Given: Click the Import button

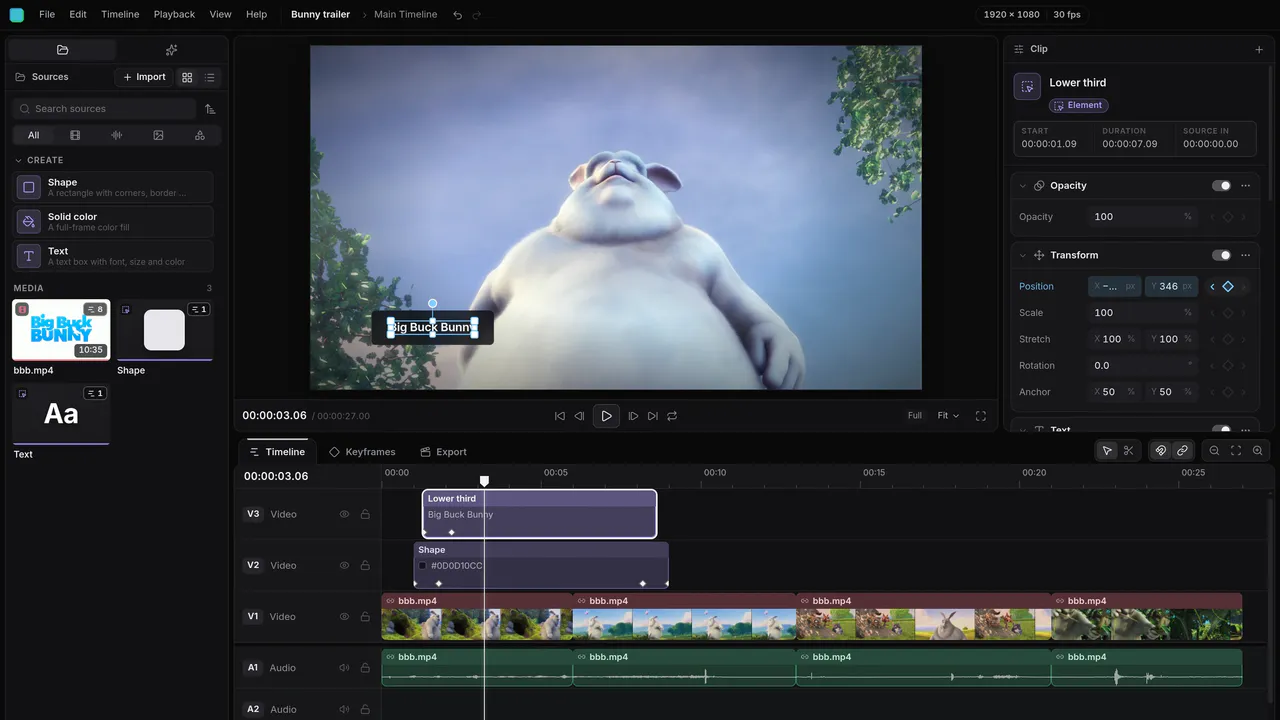Looking at the screenshot, I should (x=144, y=77).
